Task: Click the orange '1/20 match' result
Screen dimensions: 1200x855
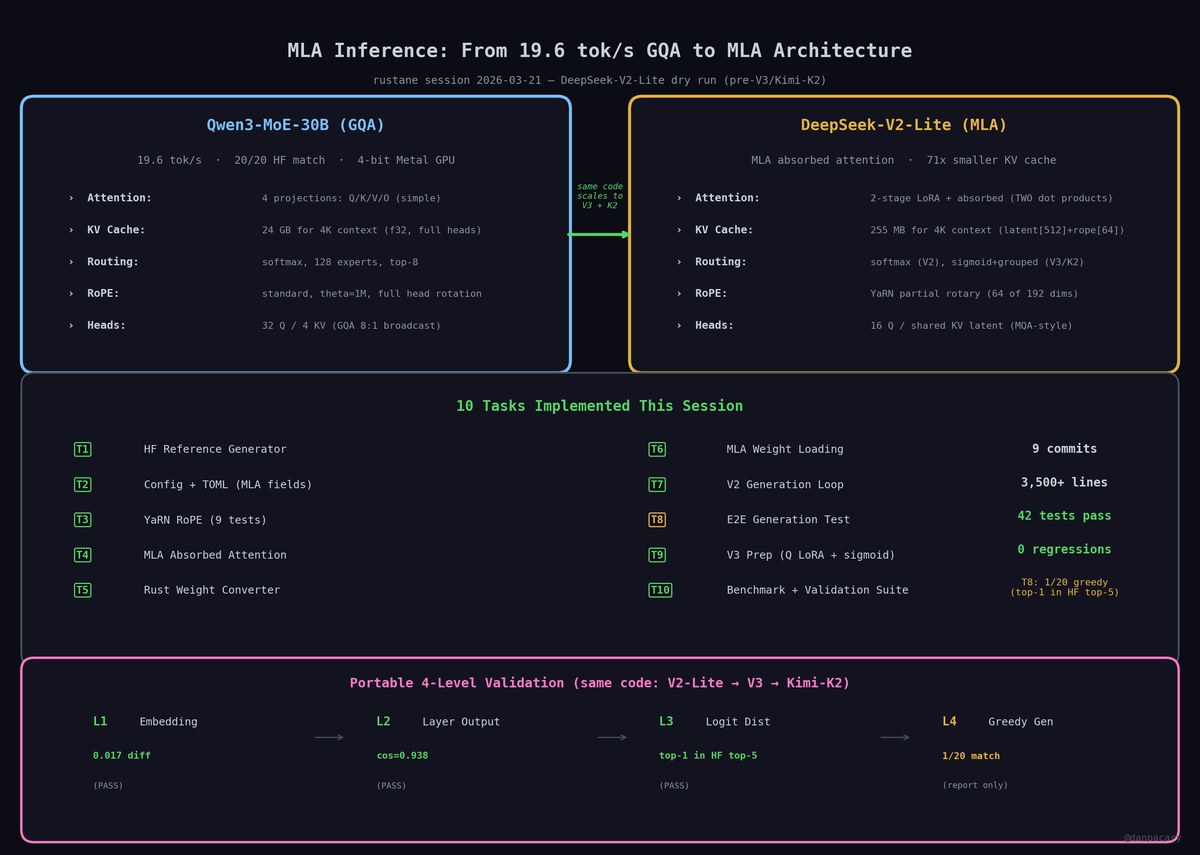Action: [971, 756]
